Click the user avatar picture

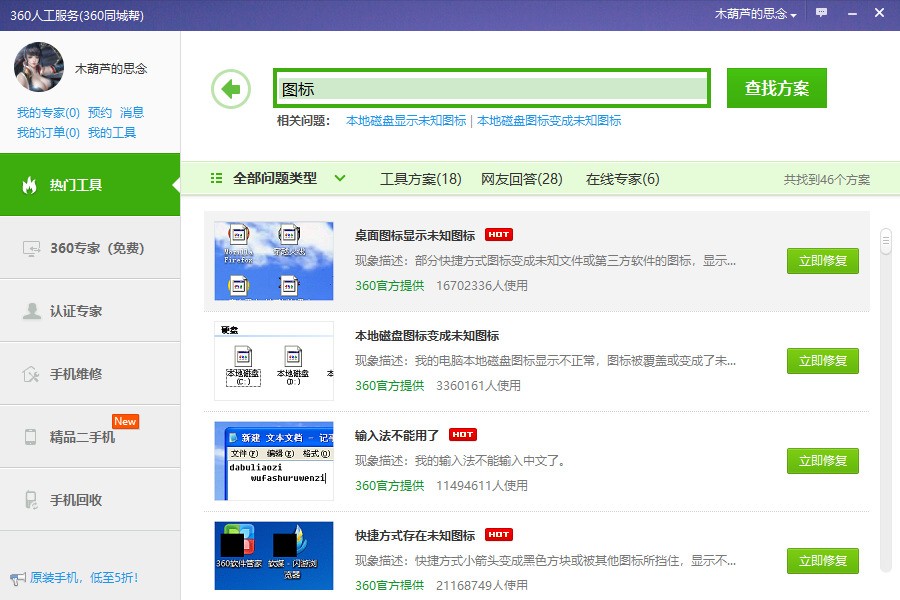pos(39,67)
